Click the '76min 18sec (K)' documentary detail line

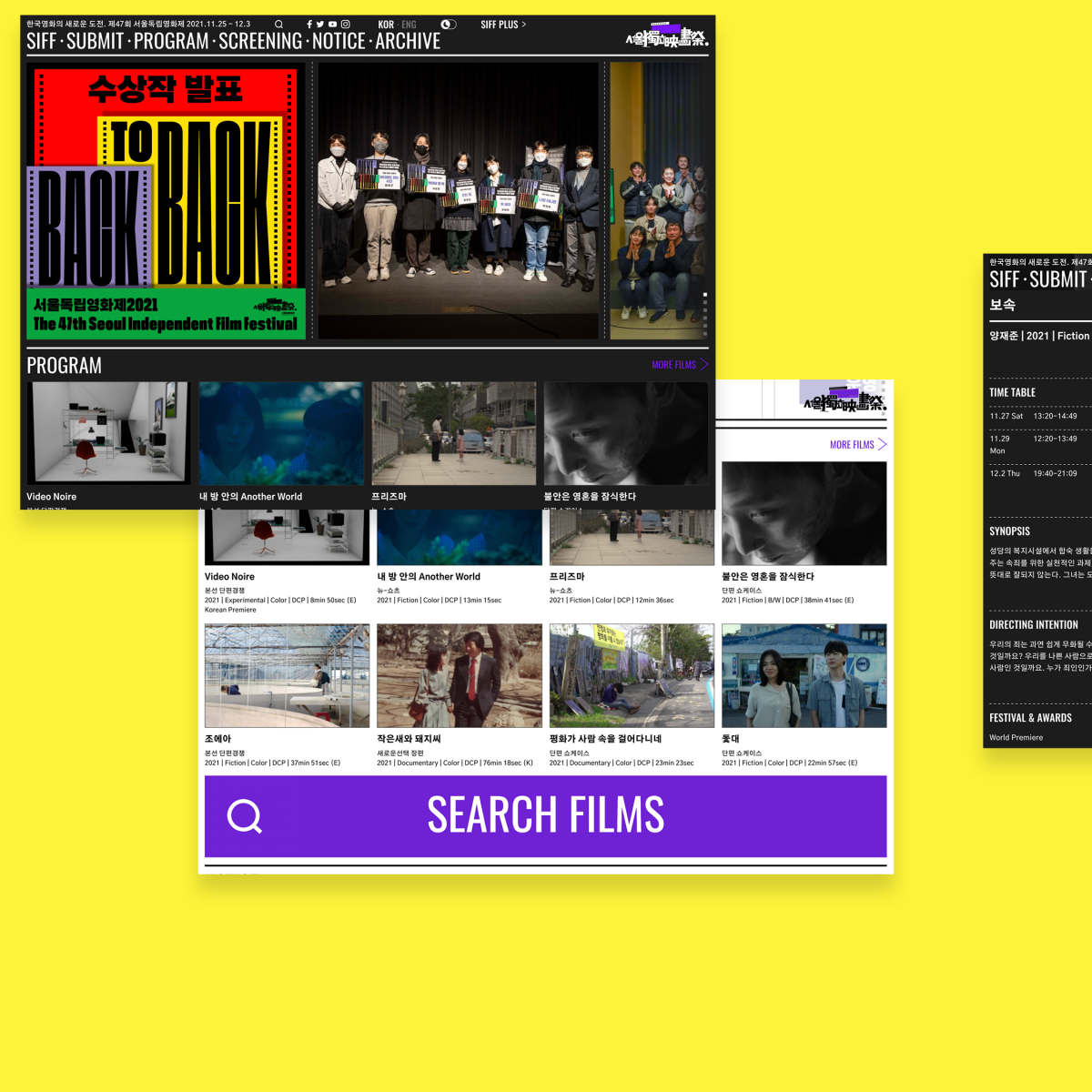pyautogui.click(x=455, y=763)
